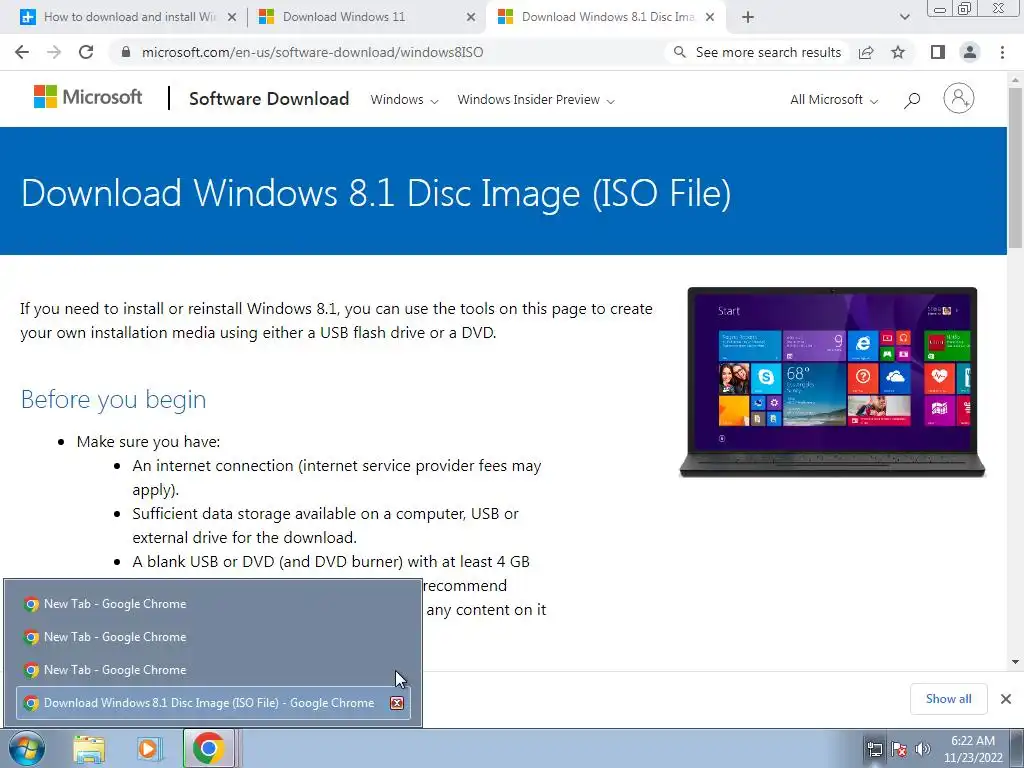The width and height of the screenshot is (1024, 768).
Task: Expand the Windows menu in the site header
Action: click(x=404, y=100)
